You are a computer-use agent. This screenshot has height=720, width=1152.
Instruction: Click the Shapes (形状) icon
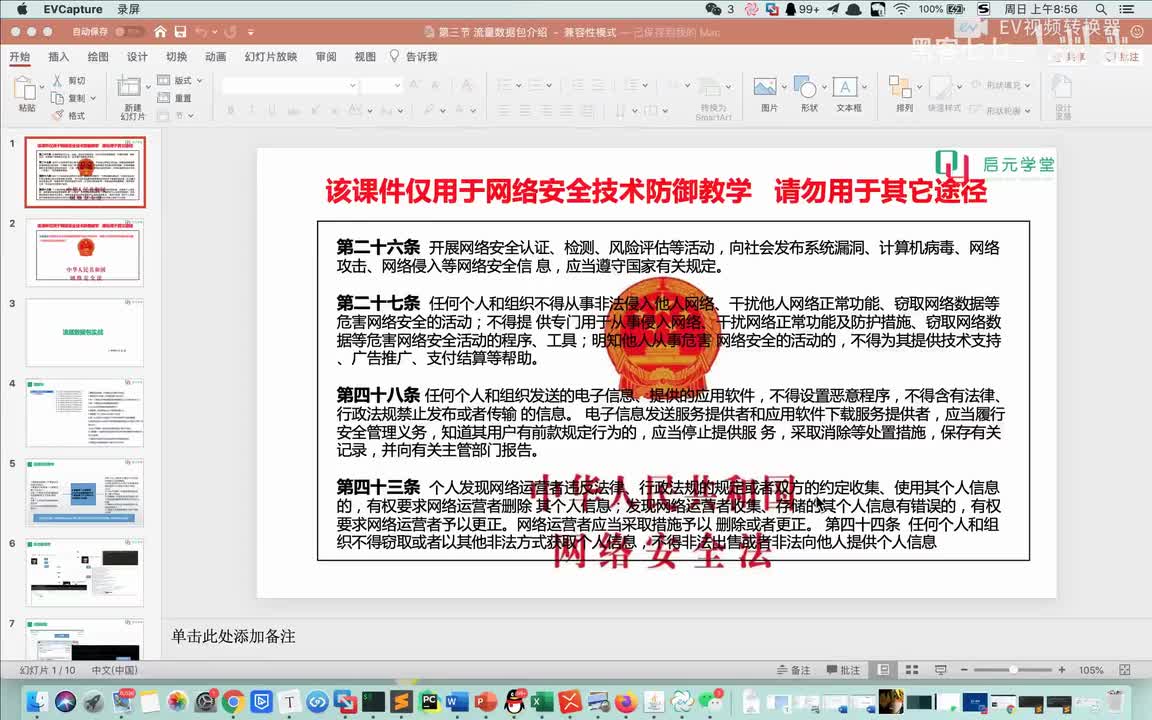(805, 87)
